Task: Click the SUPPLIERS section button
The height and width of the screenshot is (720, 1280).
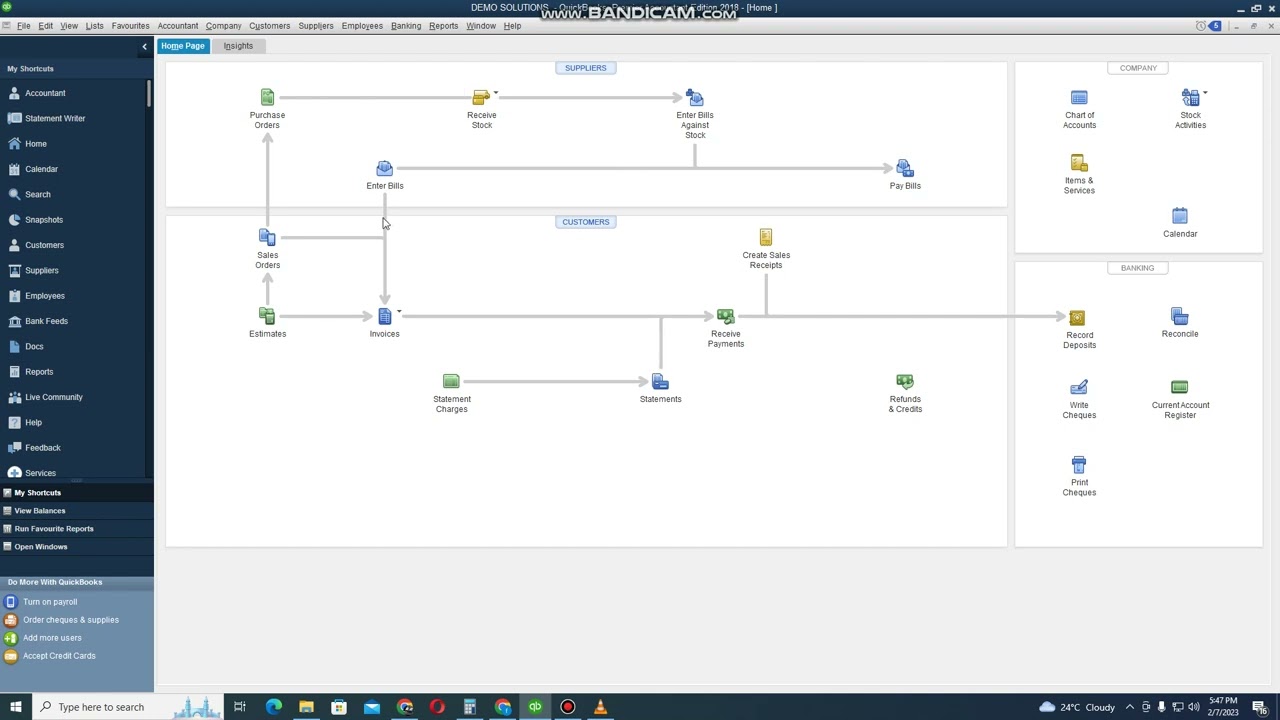Action: pyautogui.click(x=586, y=68)
